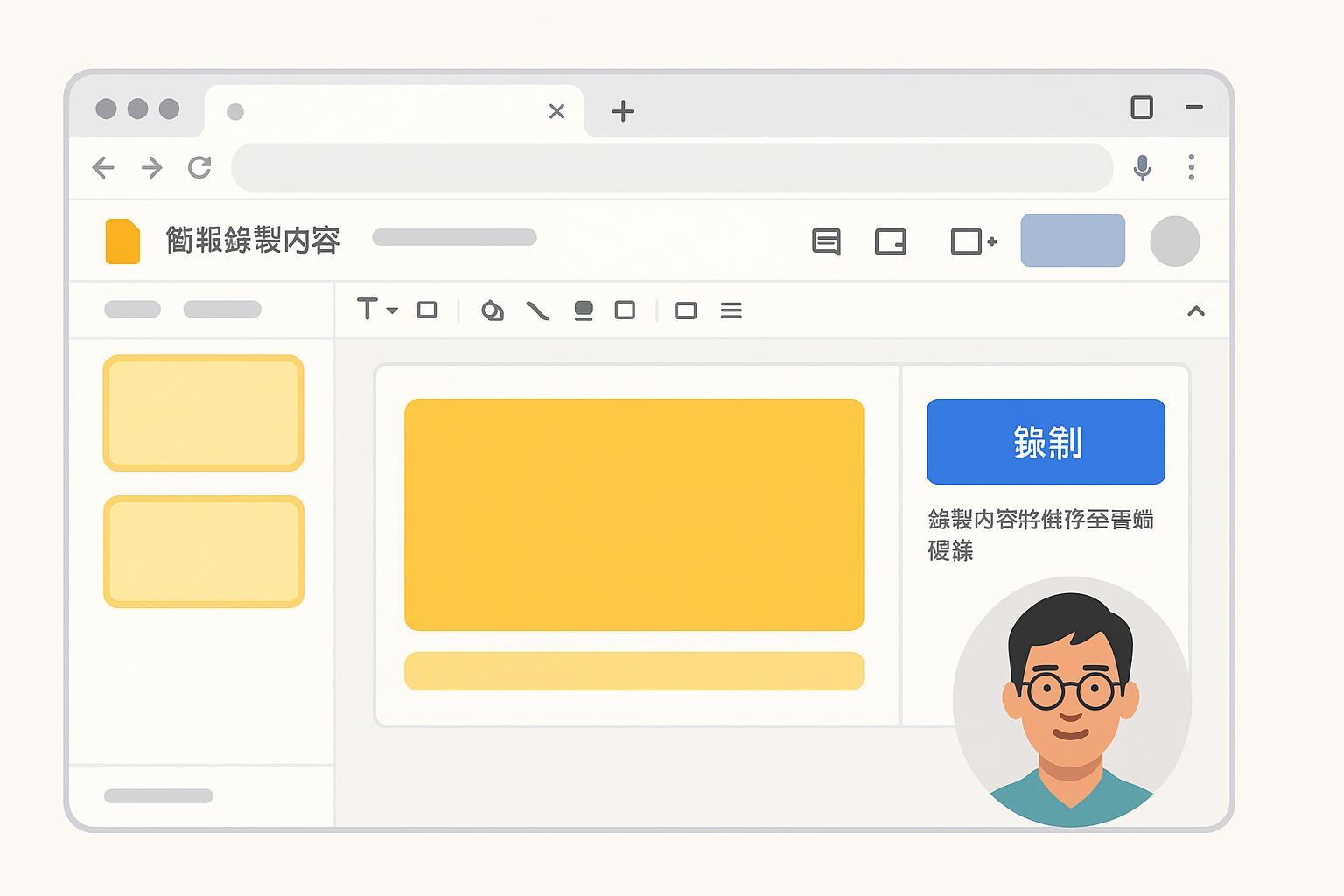Click the yellow Slides file icon
Viewport: 1344px width, 896px height.
(122, 241)
